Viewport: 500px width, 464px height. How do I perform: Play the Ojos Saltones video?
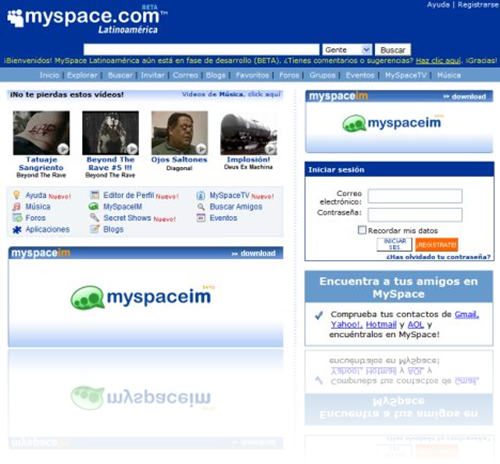tap(201, 148)
